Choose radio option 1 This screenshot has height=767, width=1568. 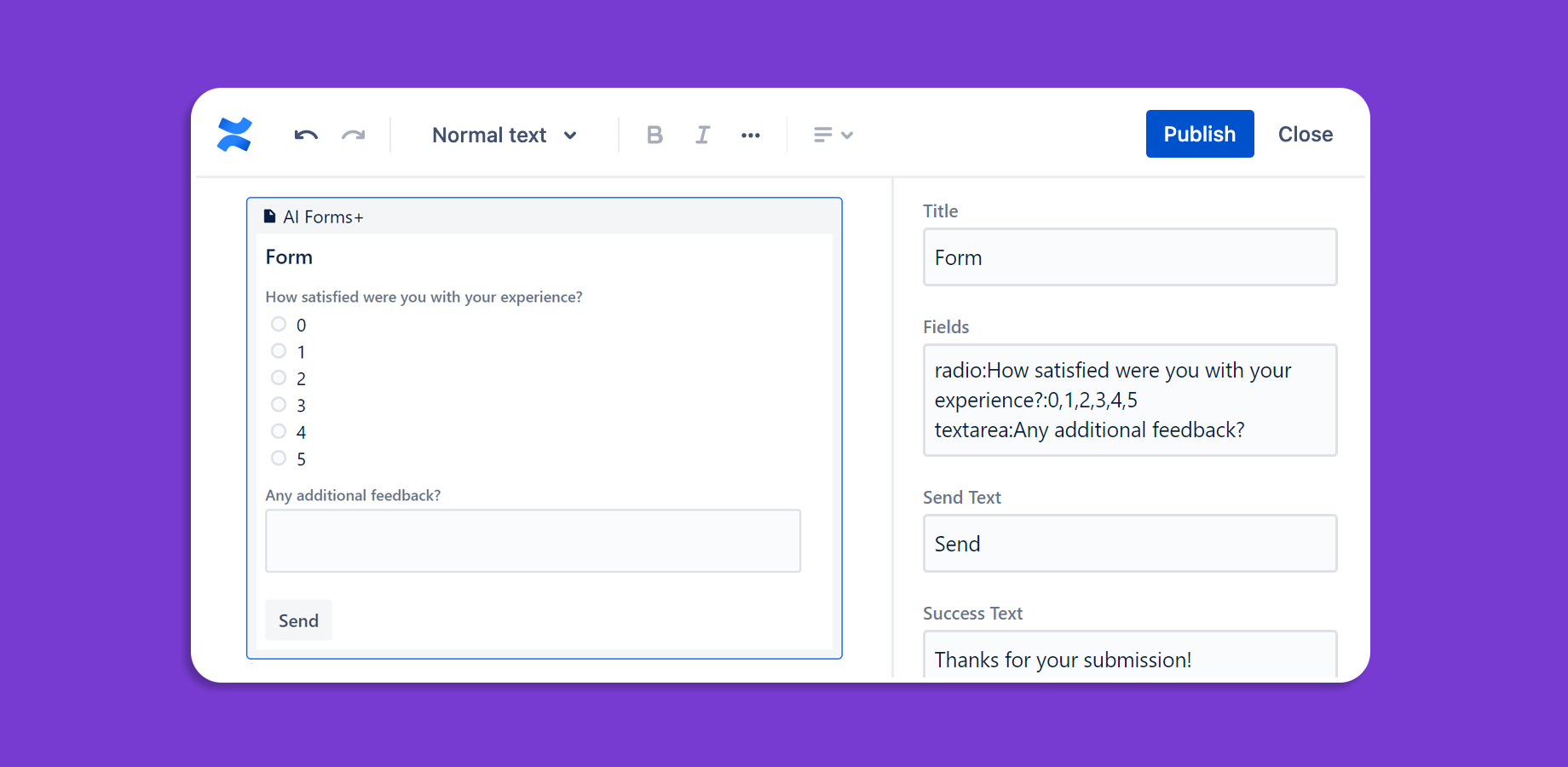279,350
